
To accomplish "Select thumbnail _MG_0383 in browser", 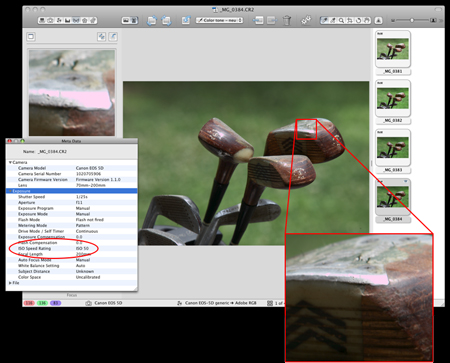I will coord(393,147).
